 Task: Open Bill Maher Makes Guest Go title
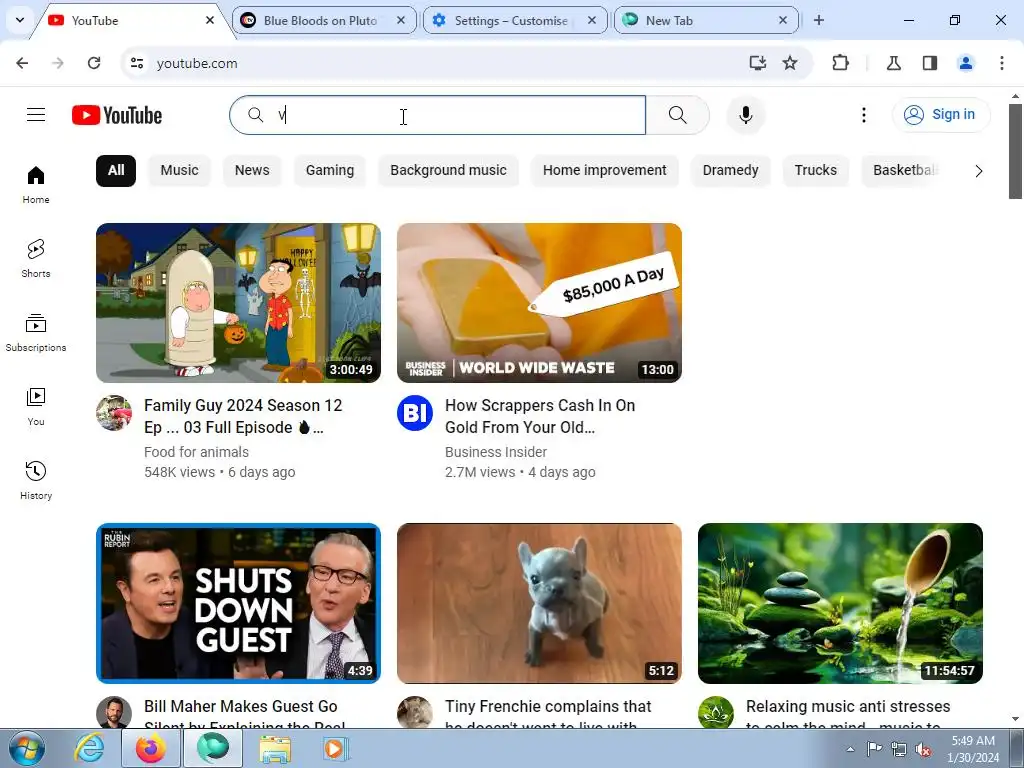pos(245,714)
